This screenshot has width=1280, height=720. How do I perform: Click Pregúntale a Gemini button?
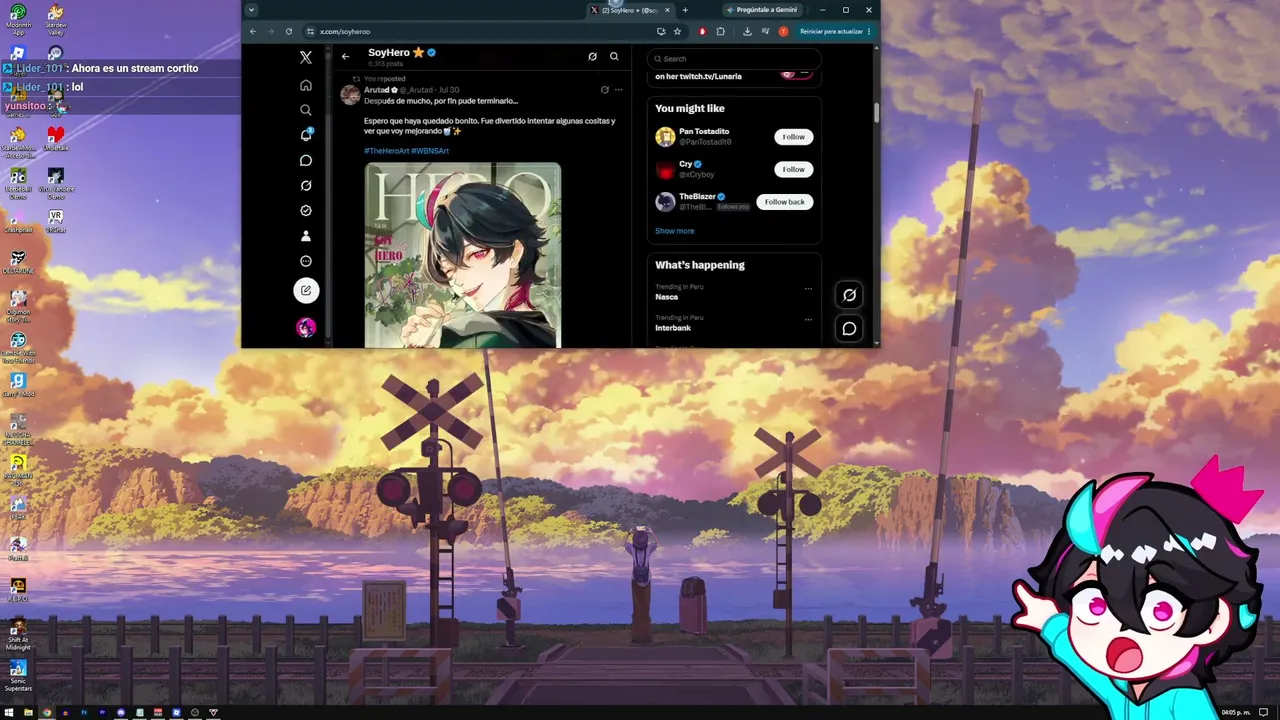click(765, 10)
